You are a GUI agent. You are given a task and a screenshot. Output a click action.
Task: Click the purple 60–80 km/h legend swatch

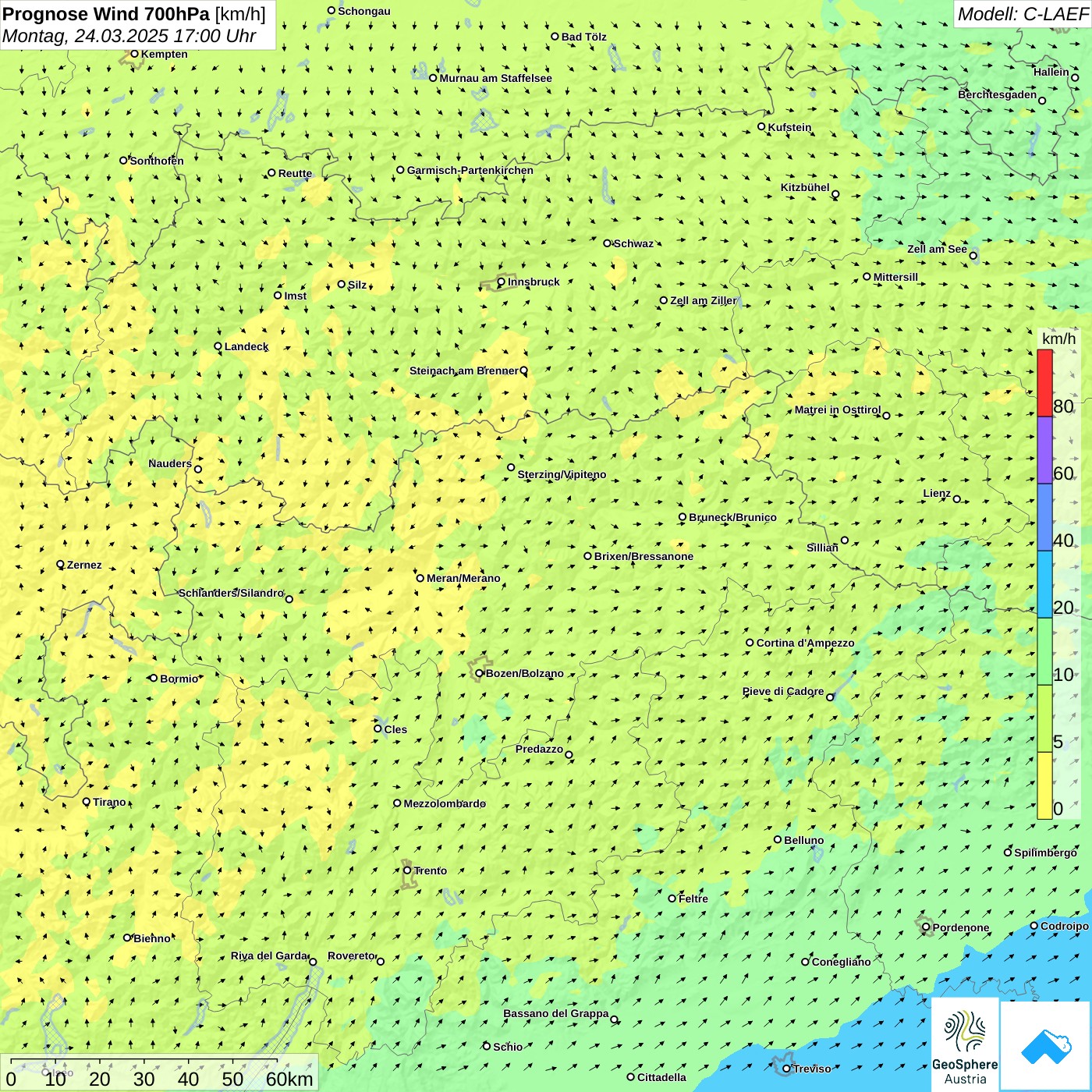(x=1044, y=450)
